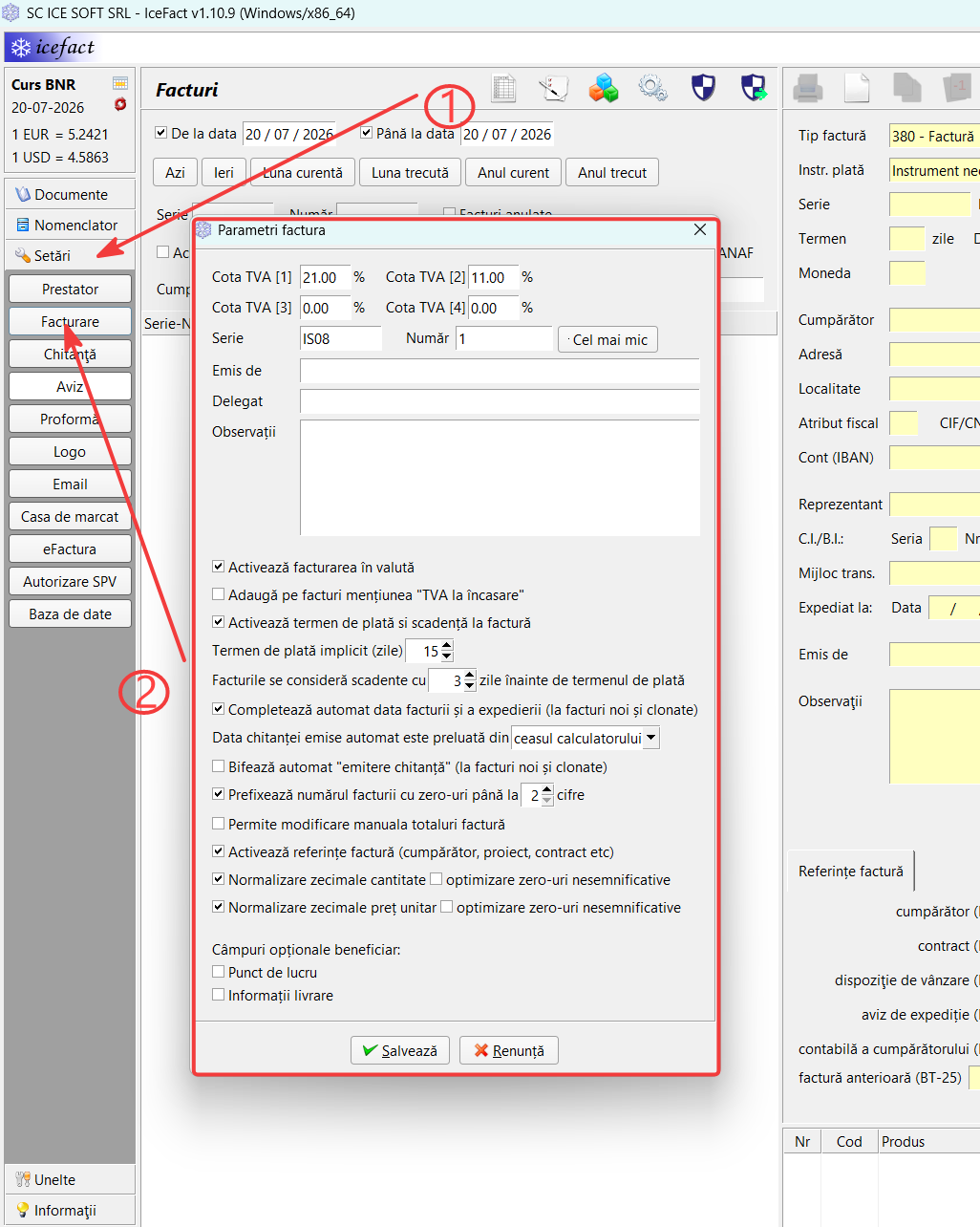Open the ceasul calculatorului dropdown
980x1227 pixels.
pos(586,738)
